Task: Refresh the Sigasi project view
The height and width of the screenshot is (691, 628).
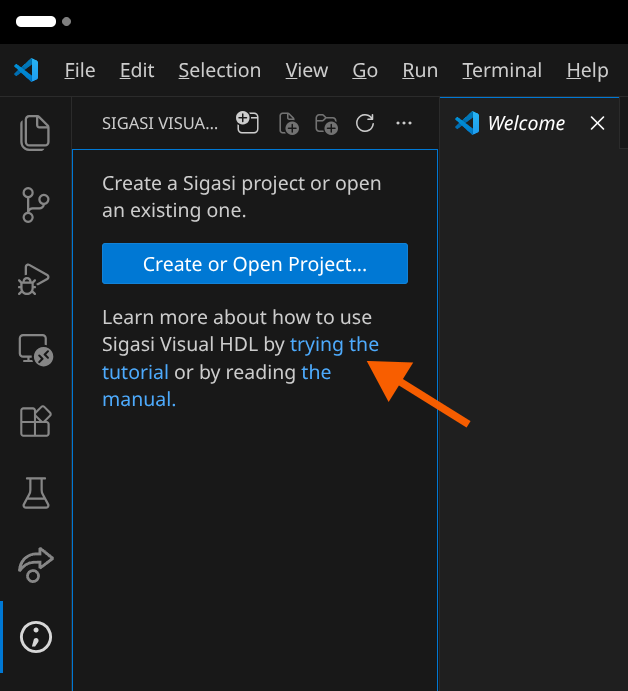Action: [365, 123]
